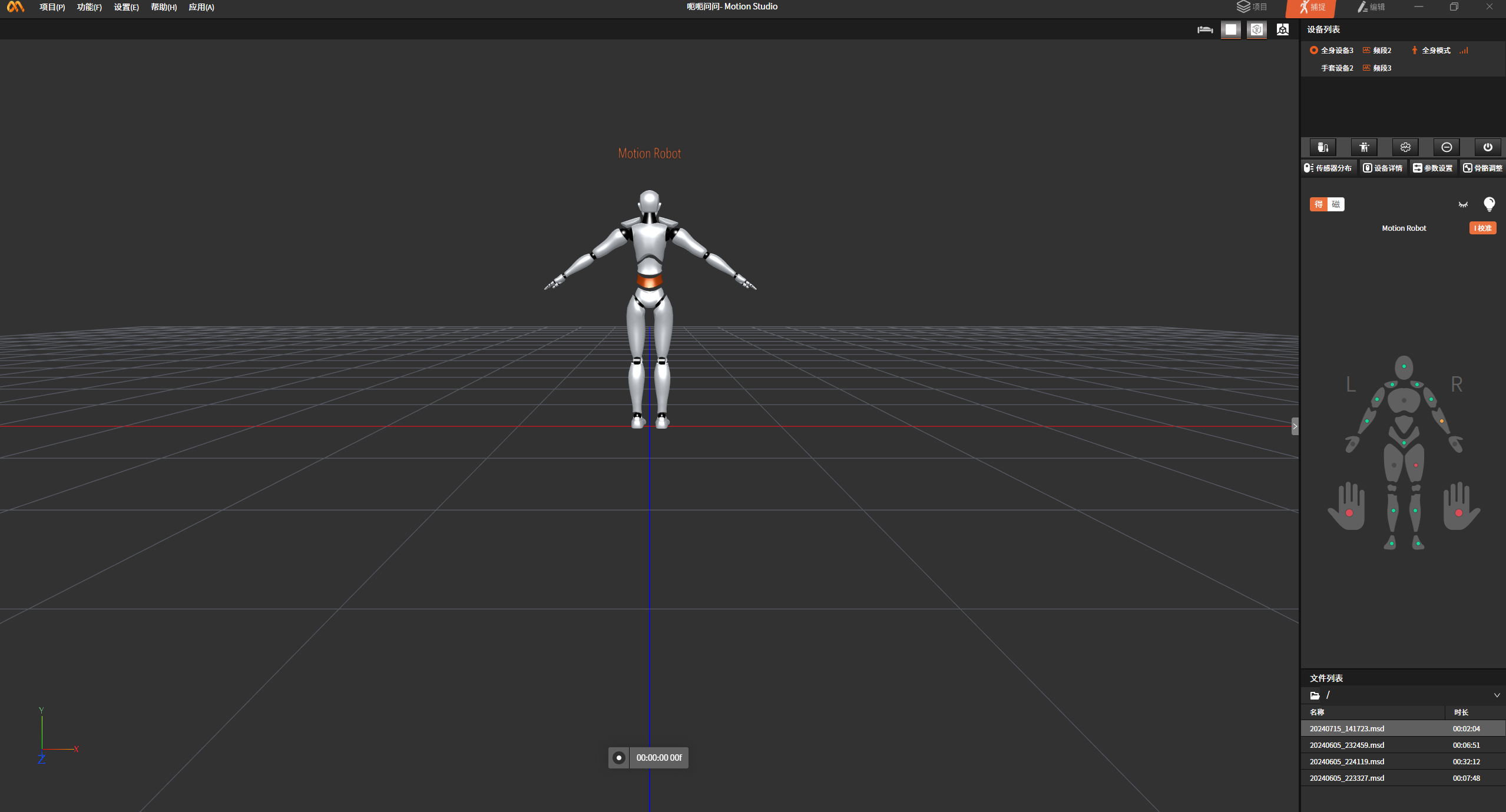Viewport: 1506px width, 812px height.
Task: Toggle the closed-eye visibility icon
Action: click(x=1463, y=204)
